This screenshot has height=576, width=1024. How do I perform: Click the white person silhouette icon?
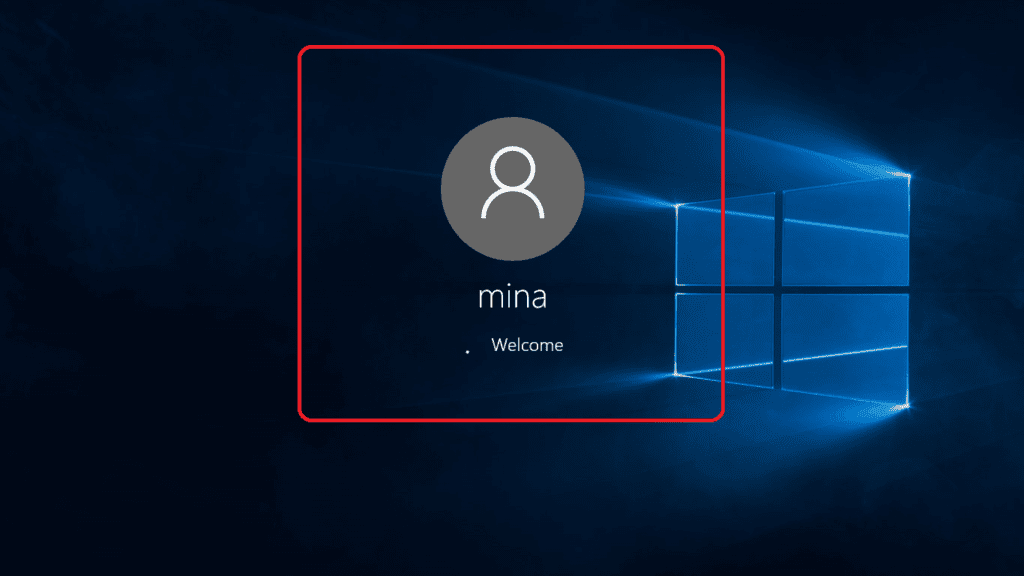(512, 183)
